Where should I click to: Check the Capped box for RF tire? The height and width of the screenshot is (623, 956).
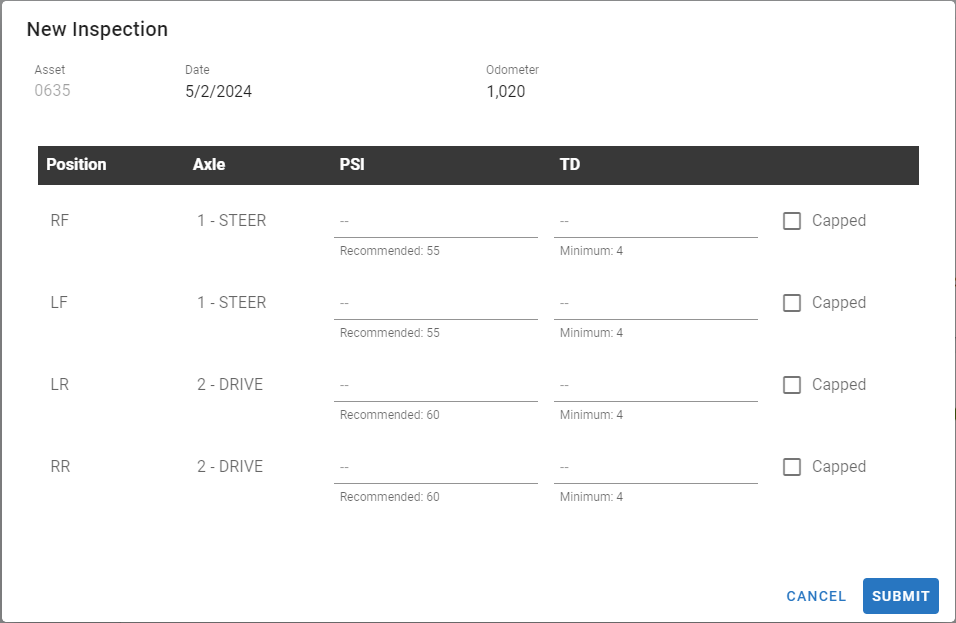(792, 221)
